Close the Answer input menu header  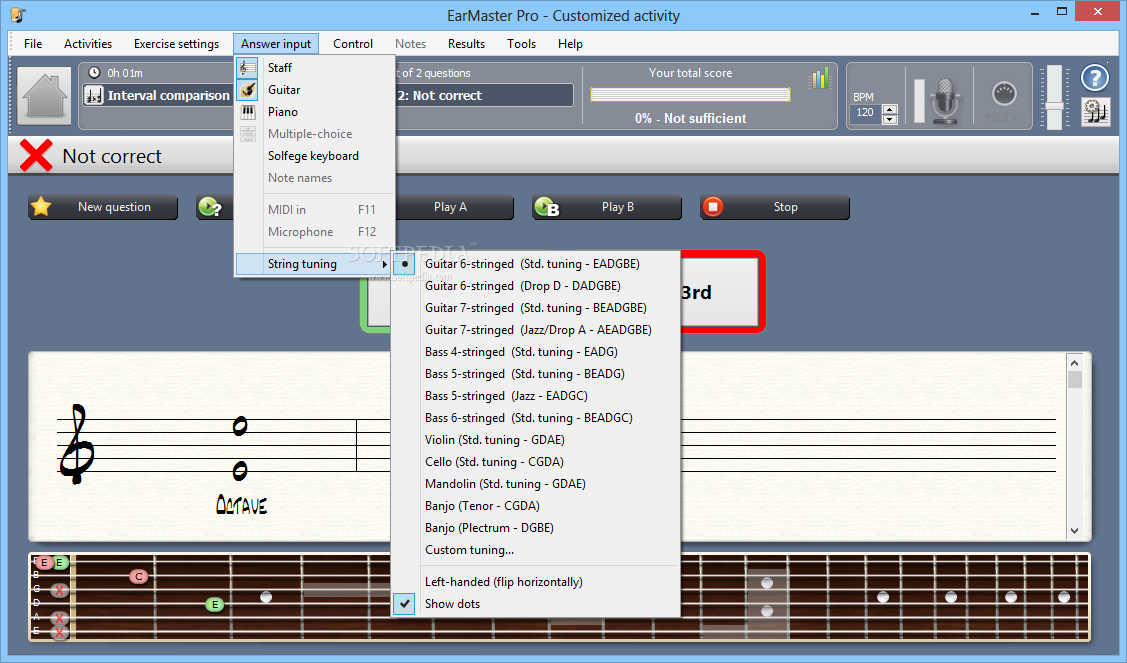point(276,44)
